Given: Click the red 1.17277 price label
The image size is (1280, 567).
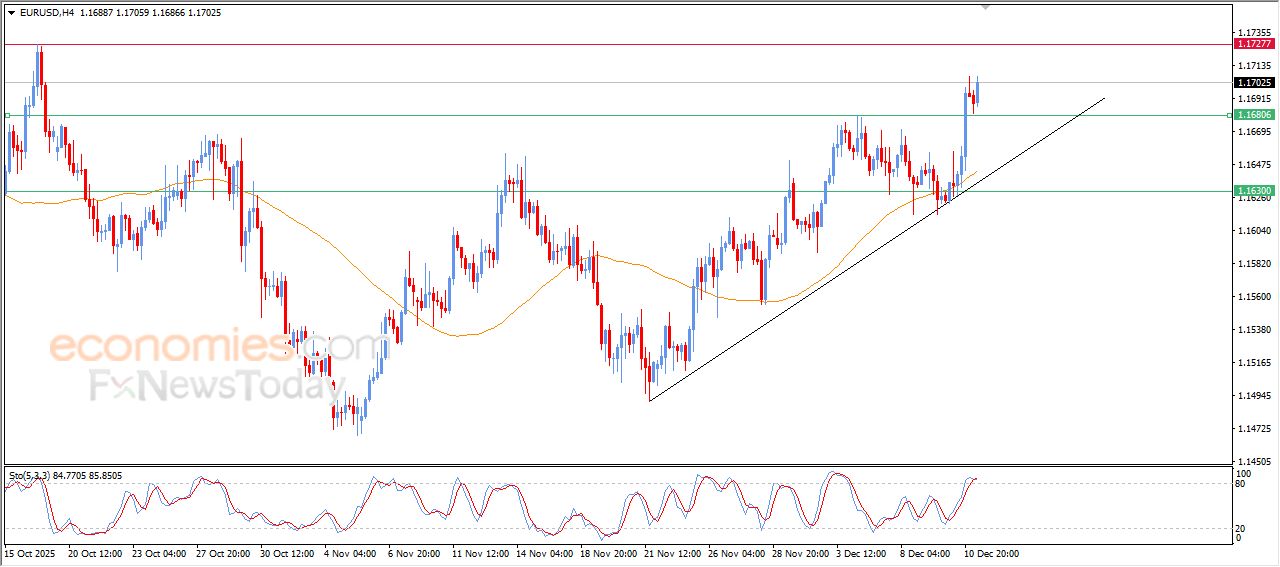Looking at the screenshot, I should click(1254, 44).
